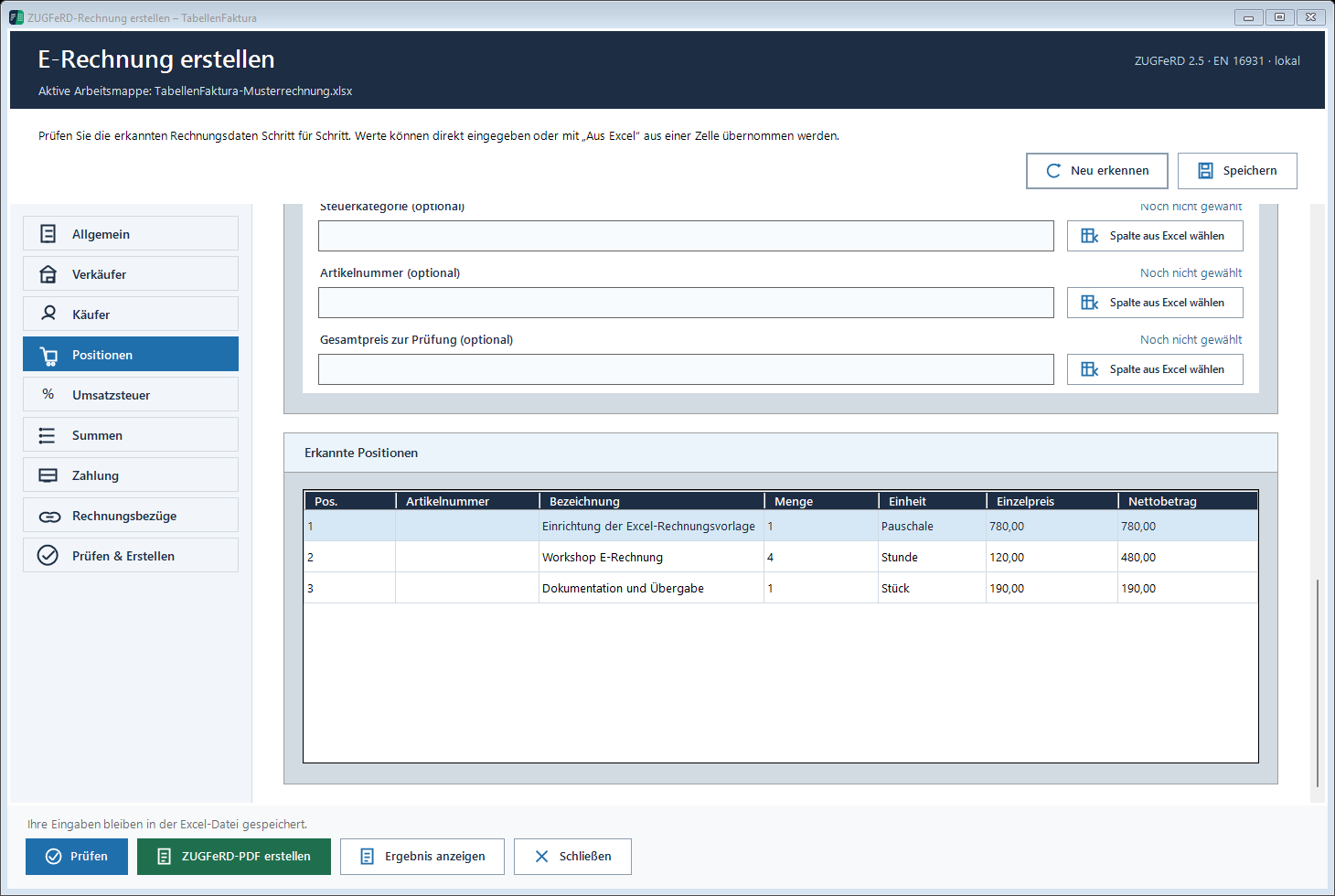Image resolution: width=1335 pixels, height=896 pixels.
Task: Choose Excel column for Gesamtpreis zur Prüfung
Action: [1155, 369]
